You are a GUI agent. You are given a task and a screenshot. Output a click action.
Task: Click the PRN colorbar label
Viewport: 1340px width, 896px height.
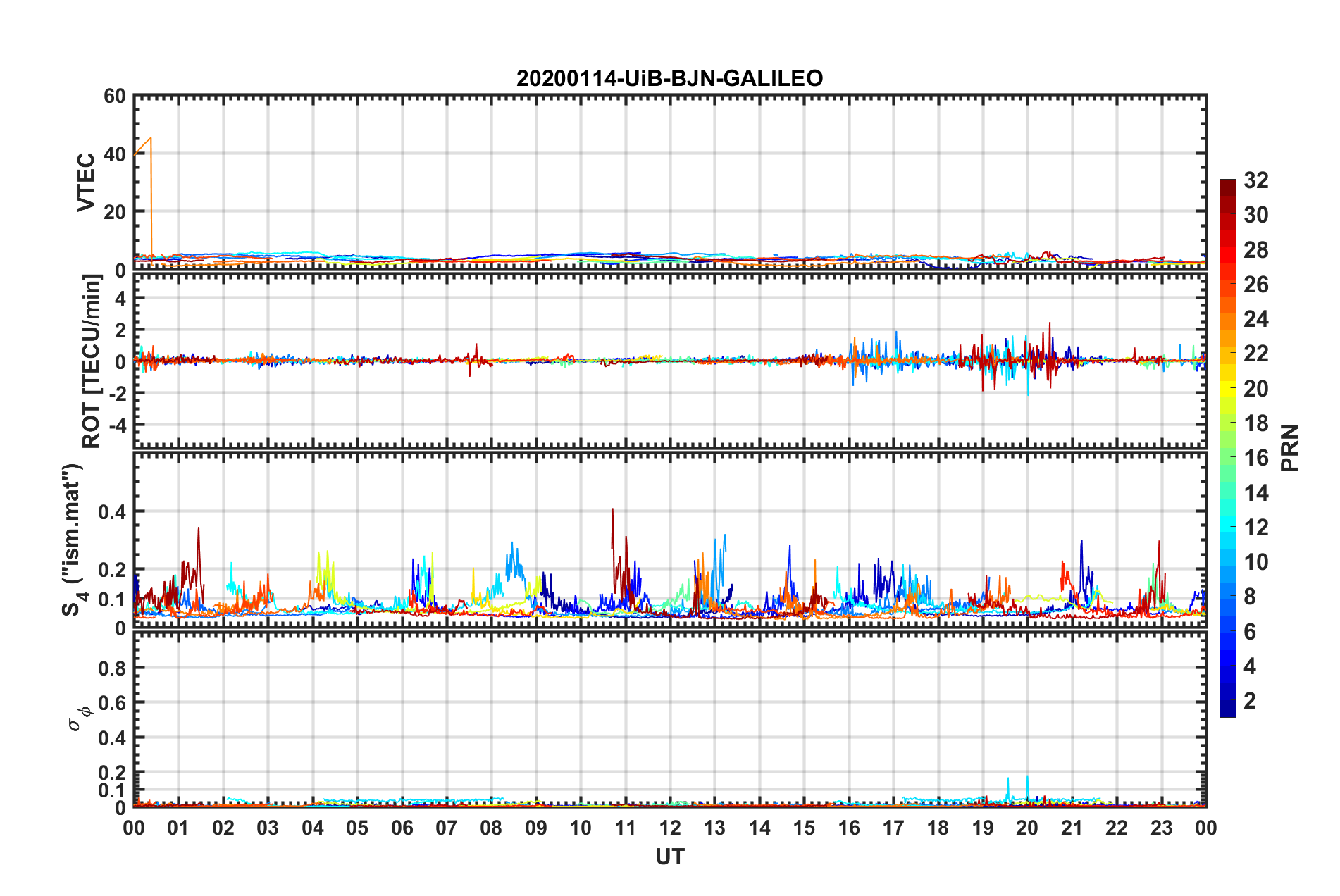click(1290, 448)
